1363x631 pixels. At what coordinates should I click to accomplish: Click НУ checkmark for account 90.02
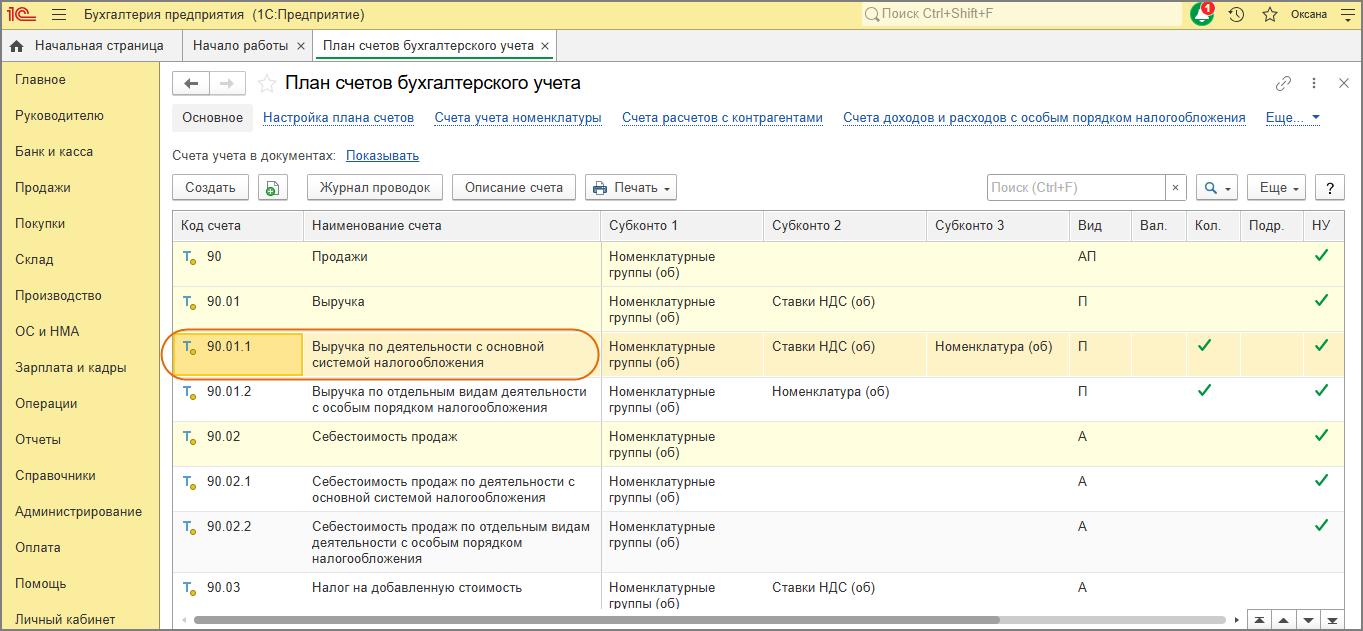pos(1321,436)
